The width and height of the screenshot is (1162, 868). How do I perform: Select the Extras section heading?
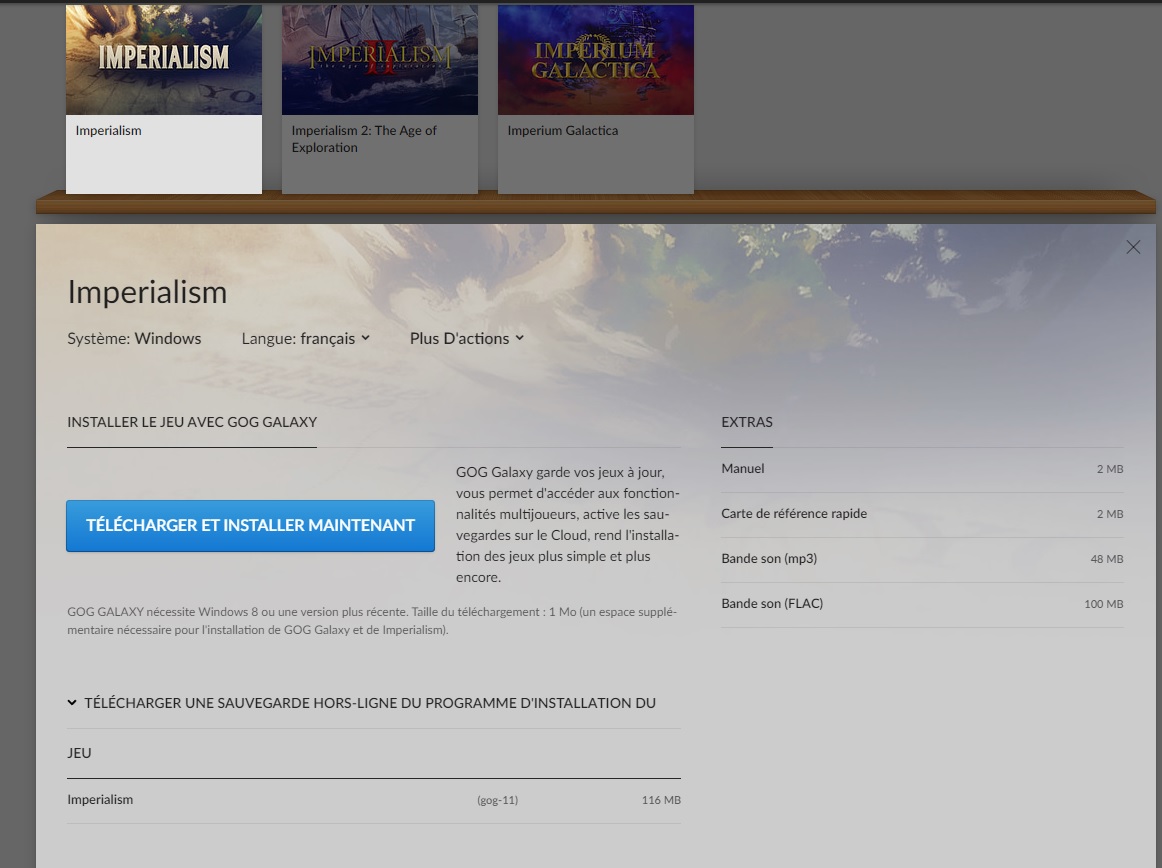tap(747, 423)
